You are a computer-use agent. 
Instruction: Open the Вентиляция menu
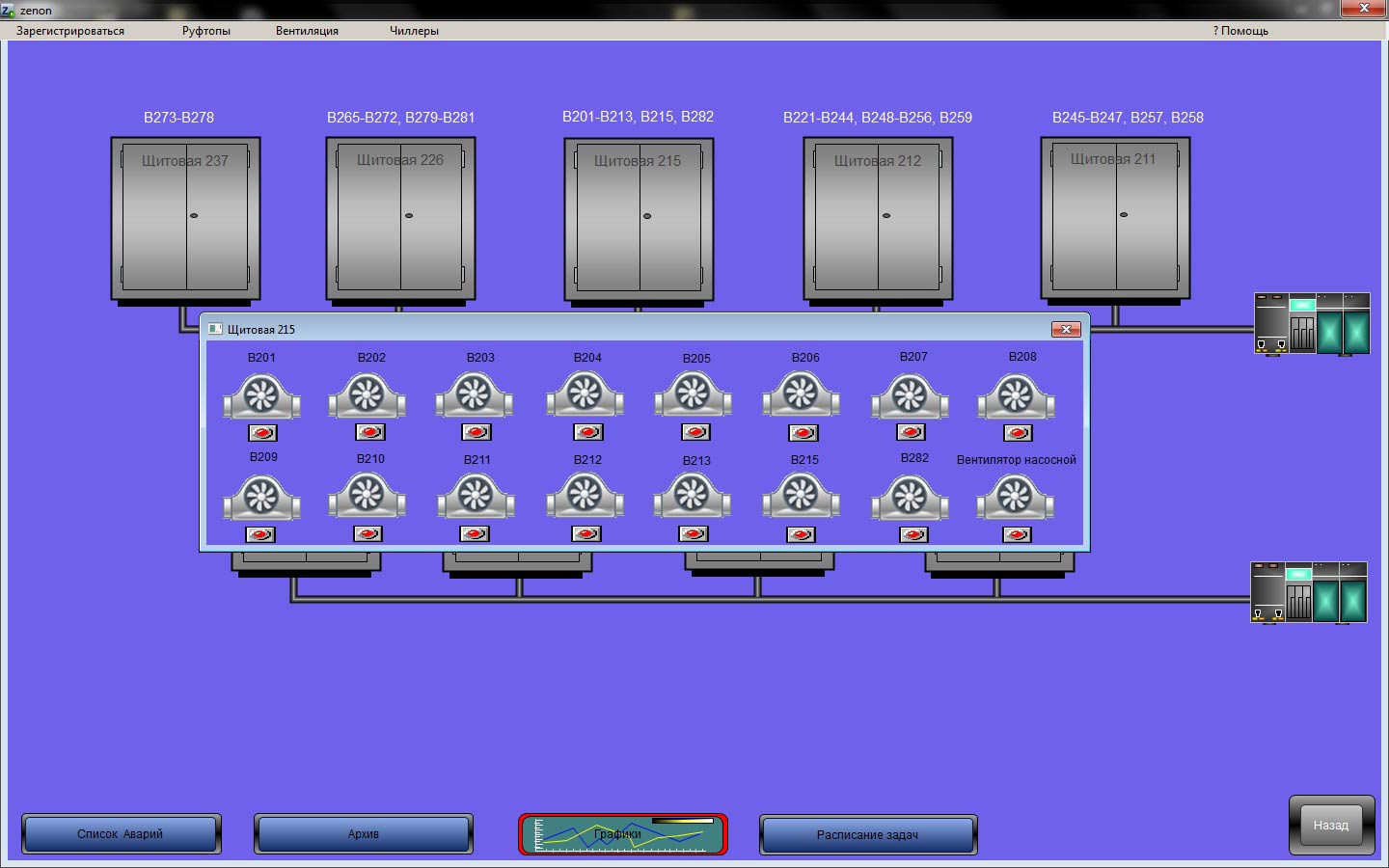307,31
